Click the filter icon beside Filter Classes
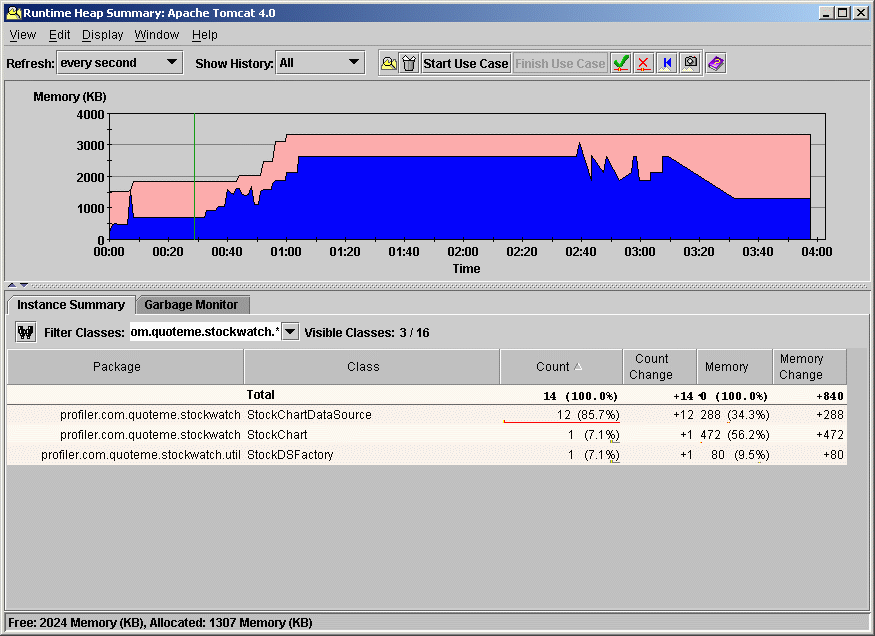The height and width of the screenshot is (636, 875). (27, 332)
